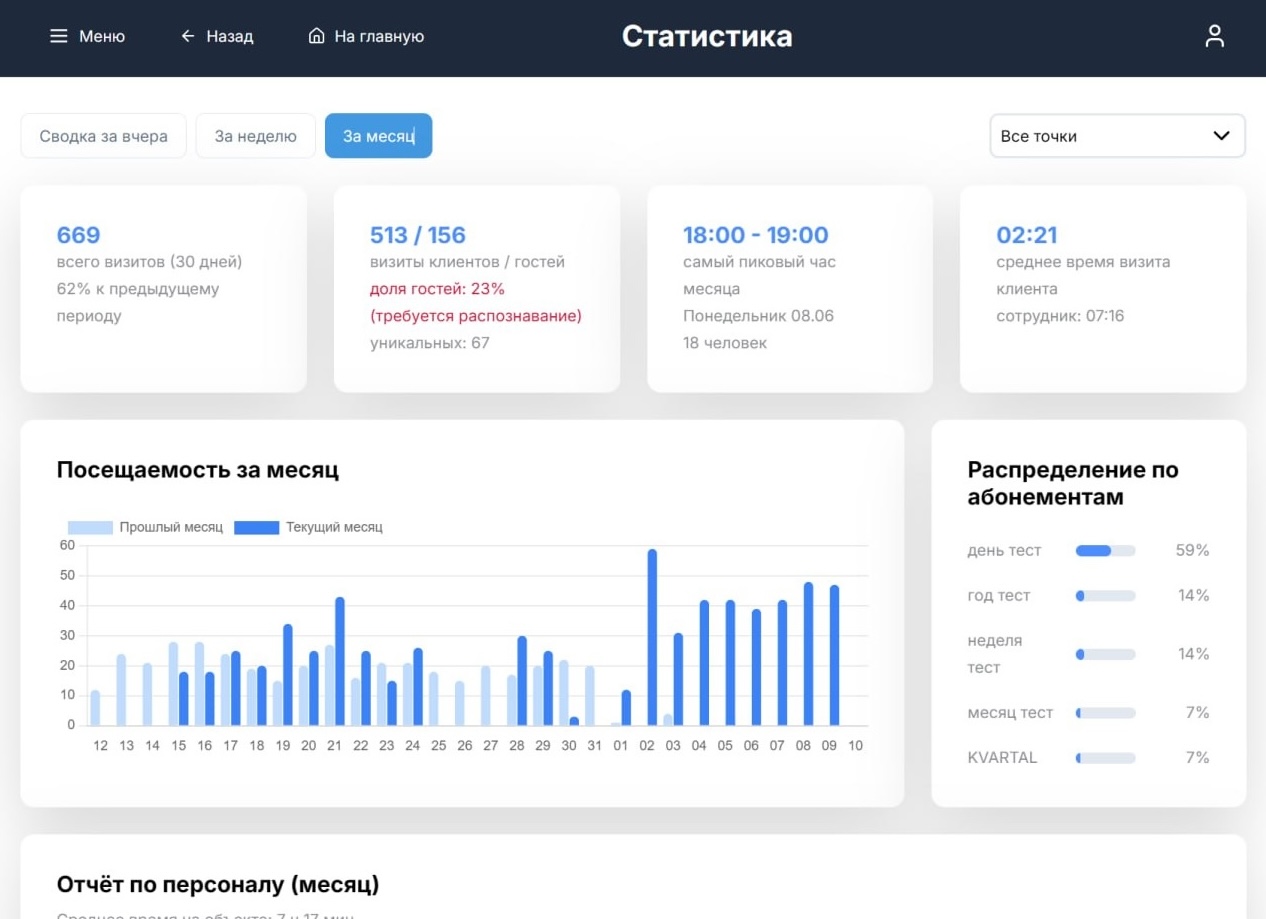Select the За месяц tab
This screenshot has height=919, width=1266.
378,136
